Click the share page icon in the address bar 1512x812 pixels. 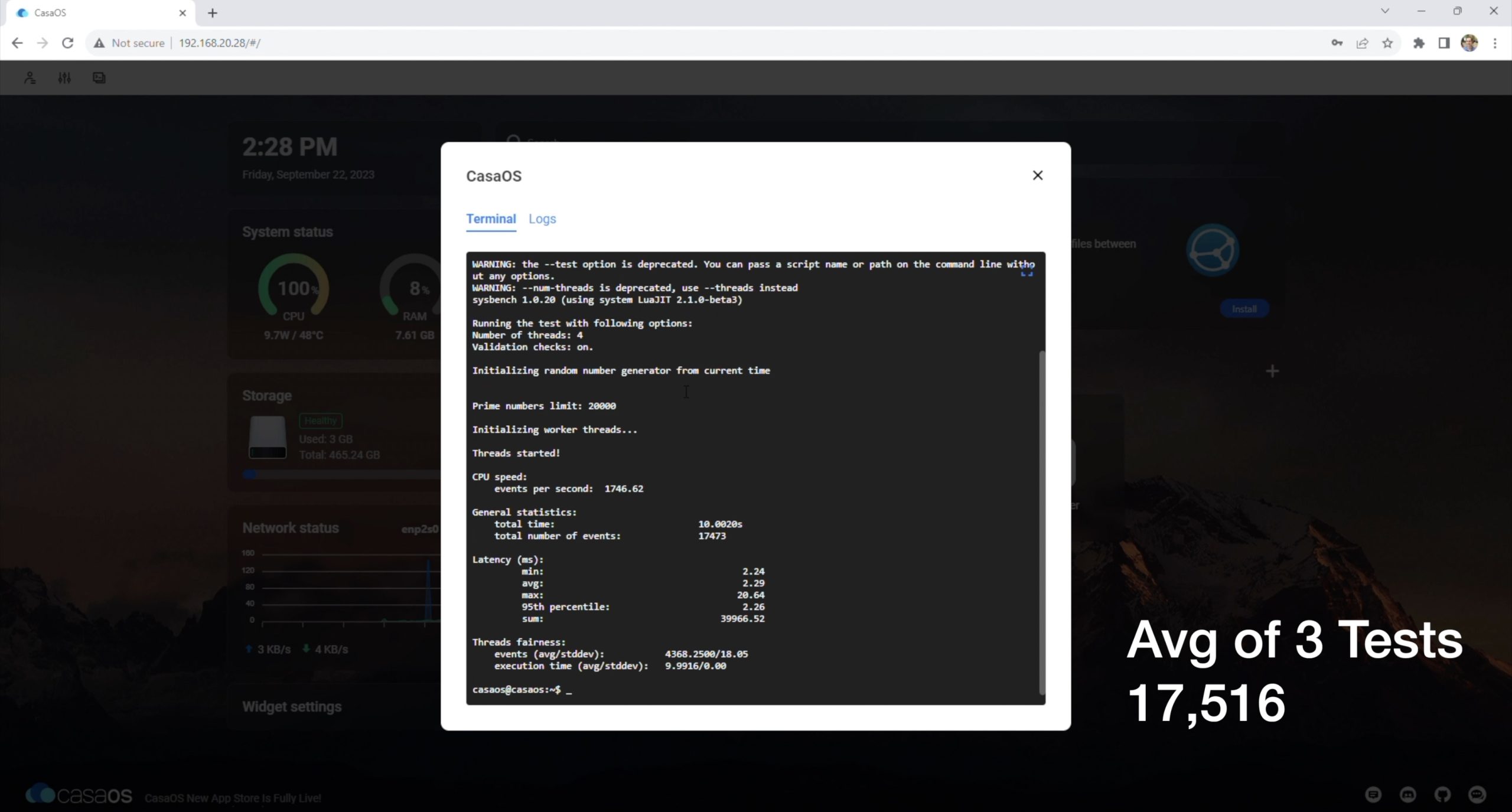[1362, 43]
